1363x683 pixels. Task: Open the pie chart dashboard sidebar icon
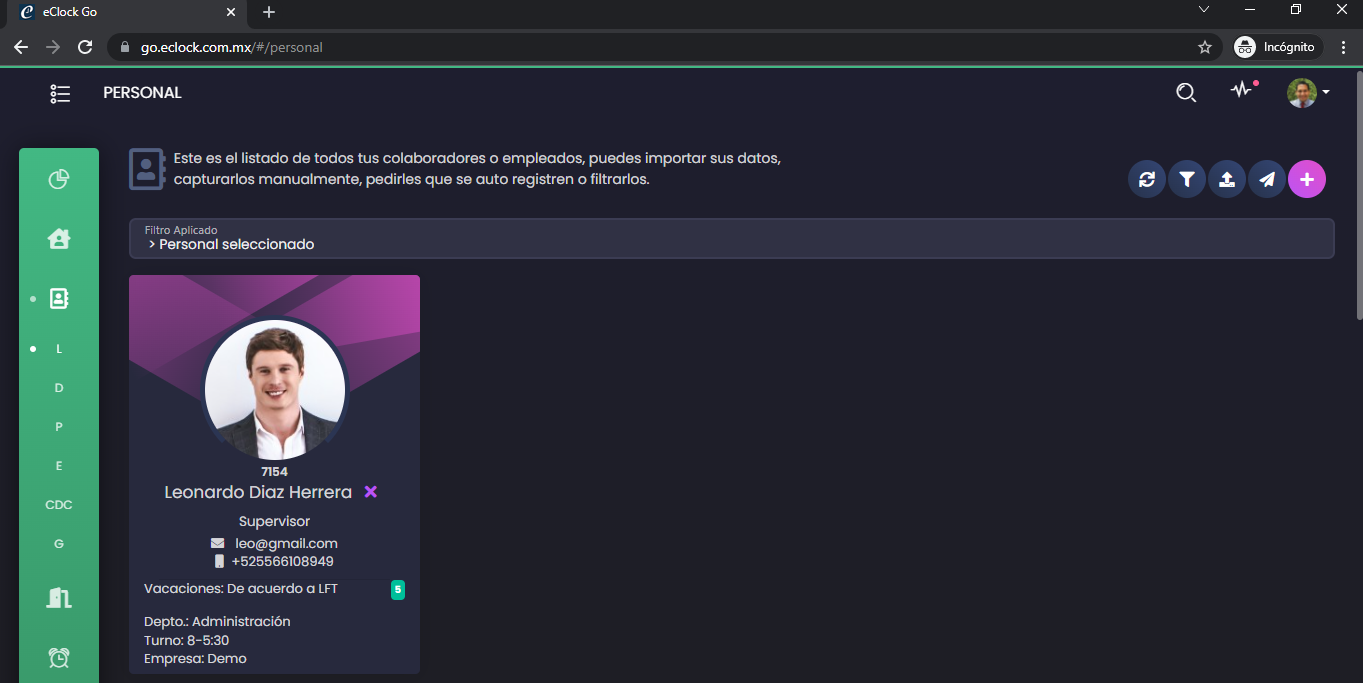59,179
